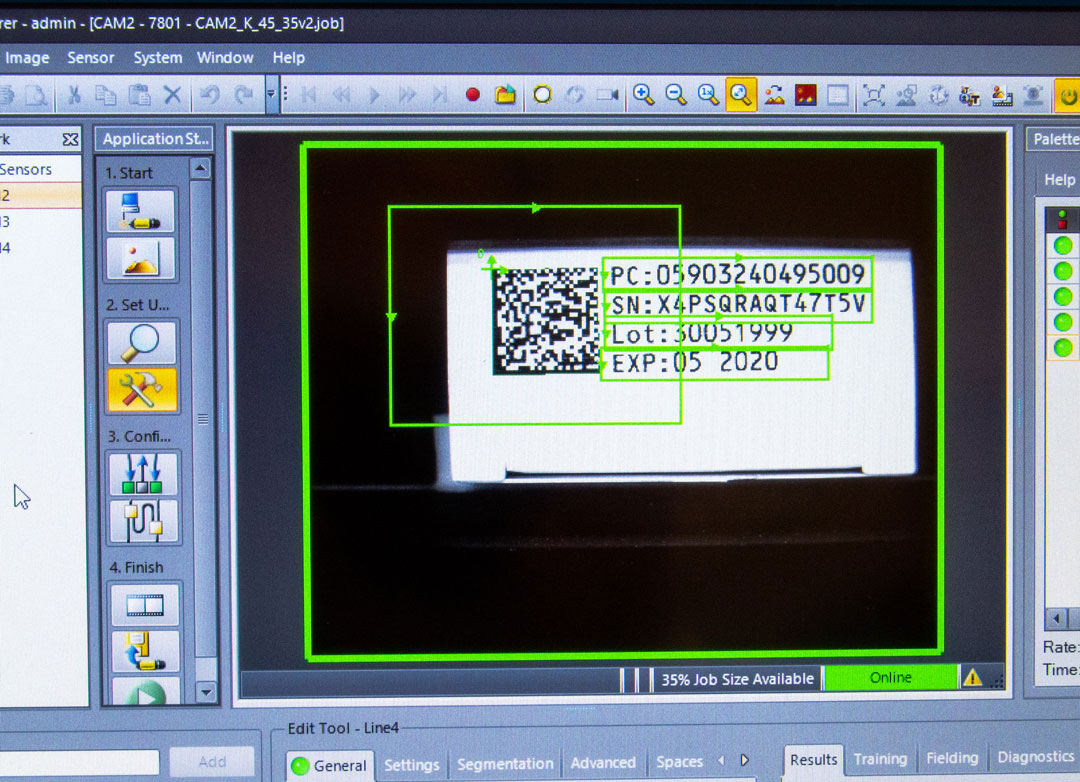Switch to the Advanced tab
This screenshot has width=1080, height=782.
click(x=603, y=763)
